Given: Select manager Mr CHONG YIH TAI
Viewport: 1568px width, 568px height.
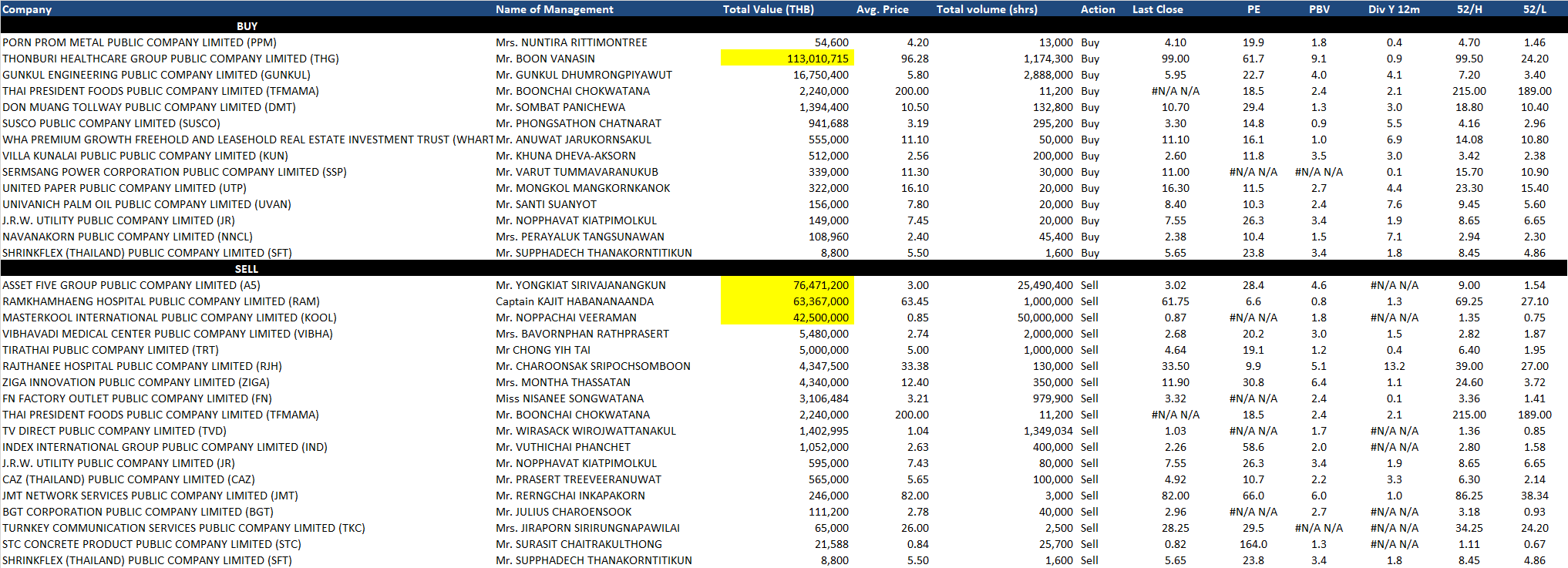Looking at the screenshot, I should coord(543,350).
